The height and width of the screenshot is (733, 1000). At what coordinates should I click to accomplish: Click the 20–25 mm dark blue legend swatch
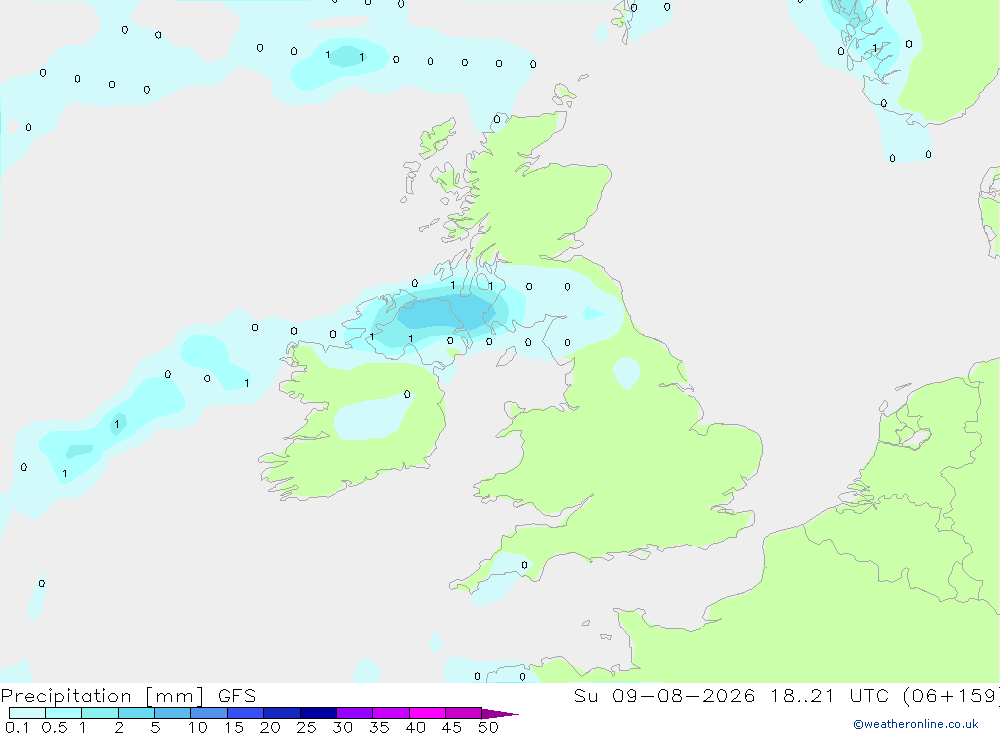[x=282, y=713]
